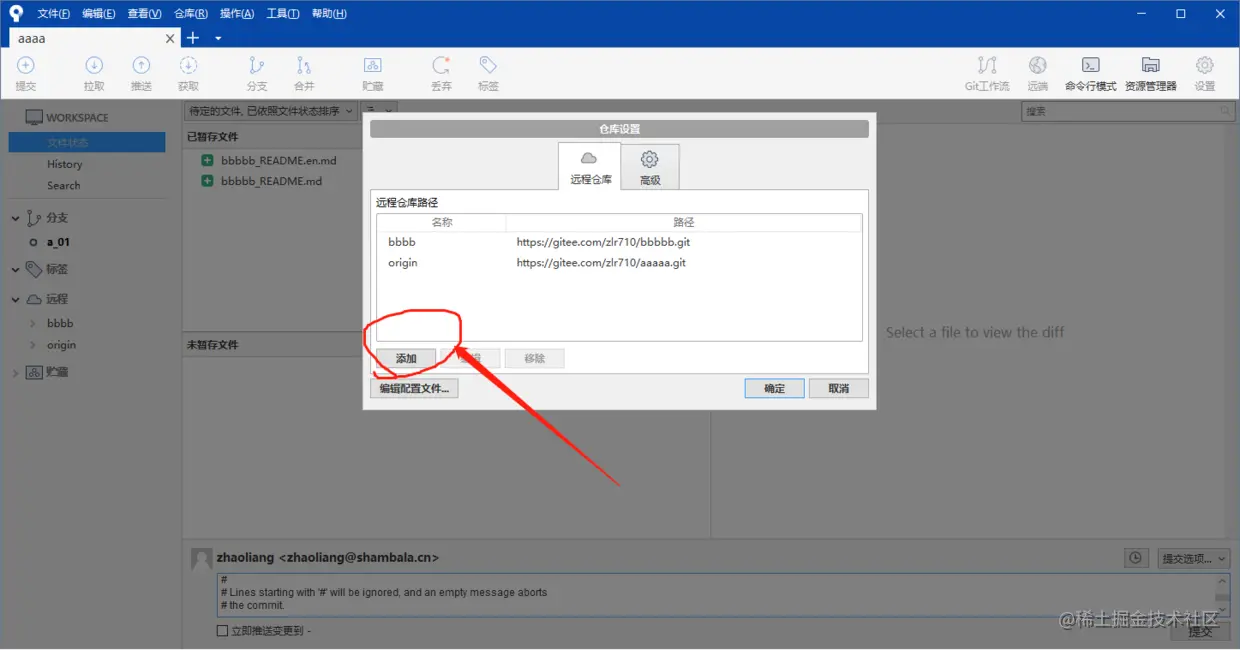Screen dimensions: 1240x650
Task: Switch to Remote repositories (远程仓库) tab
Action: tap(590, 167)
